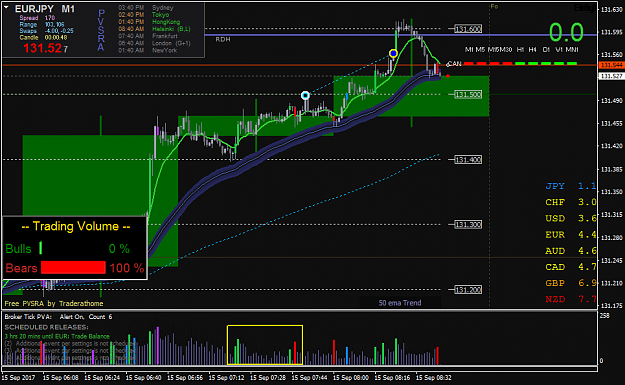Click the NZD 7.7 strength row

(x=571, y=299)
